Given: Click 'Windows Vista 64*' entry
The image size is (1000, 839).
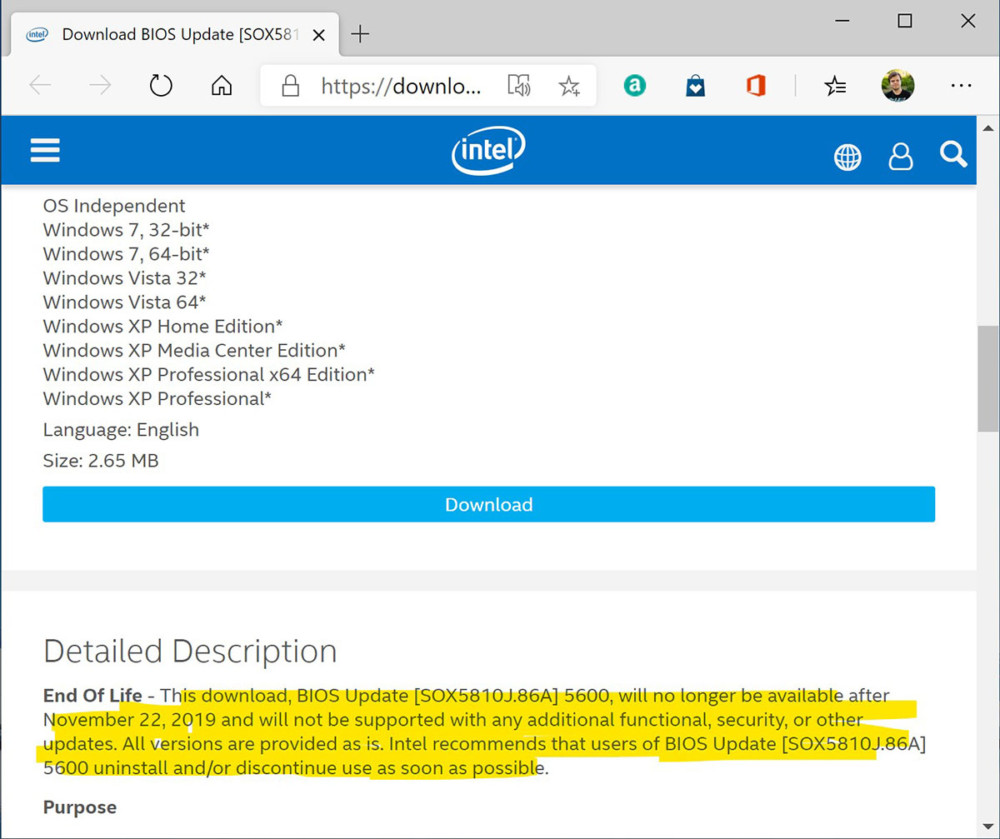Looking at the screenshot, I should [x=124, y=302].
